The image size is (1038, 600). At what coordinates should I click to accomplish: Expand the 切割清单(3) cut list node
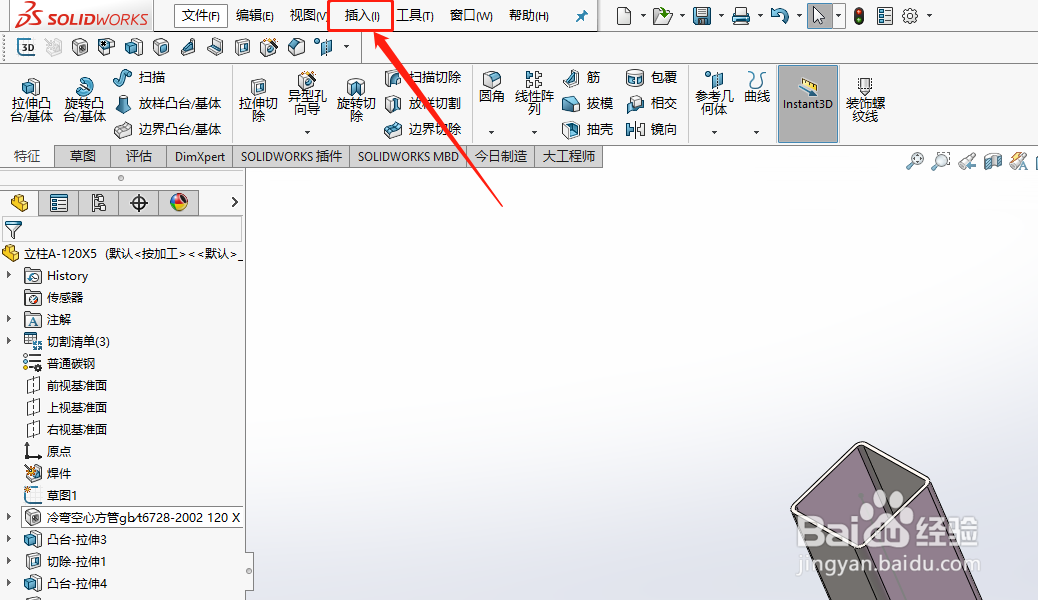point(9,340)
